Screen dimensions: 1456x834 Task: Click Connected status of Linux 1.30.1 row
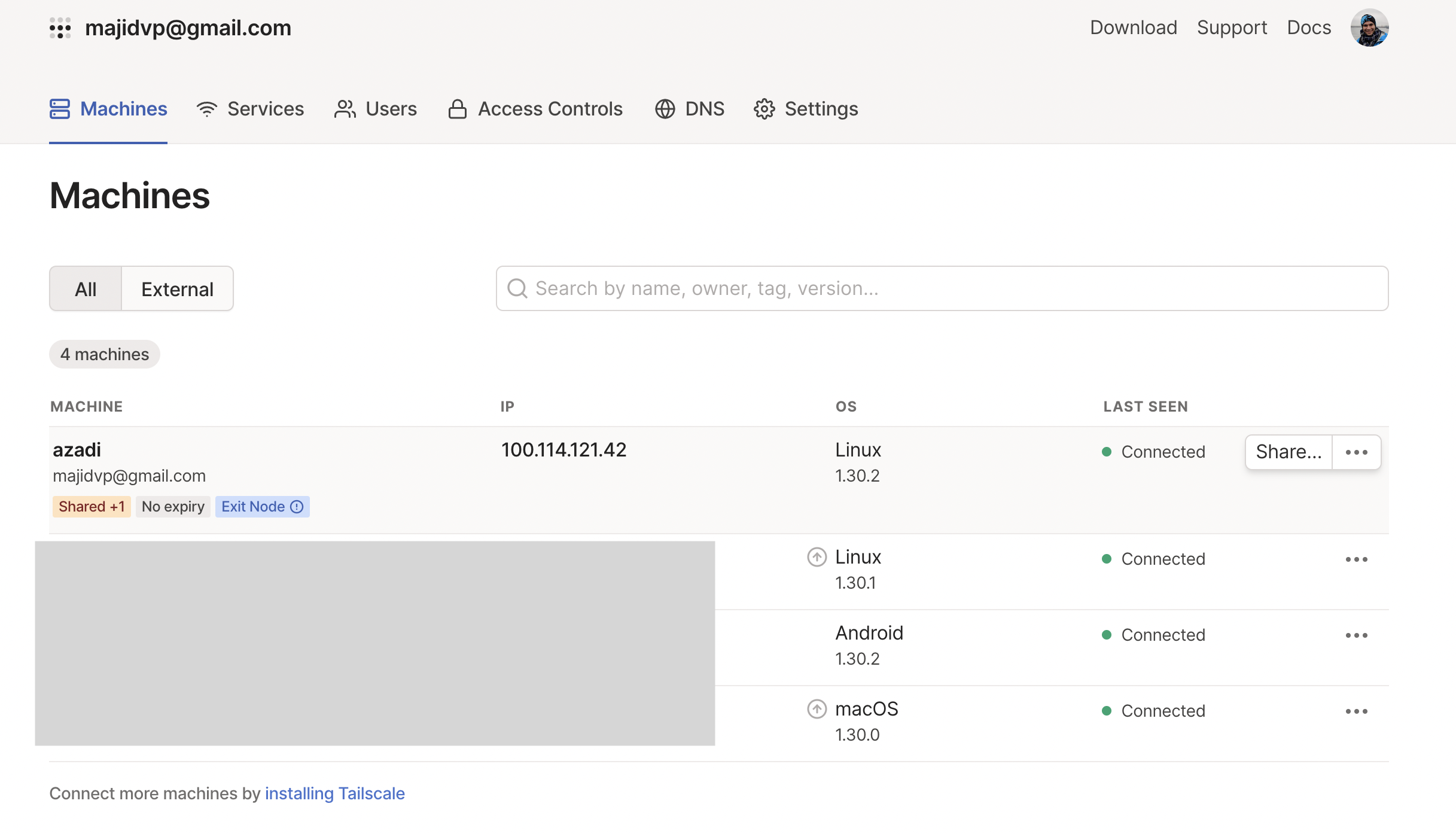click(x=1154, y=559)
